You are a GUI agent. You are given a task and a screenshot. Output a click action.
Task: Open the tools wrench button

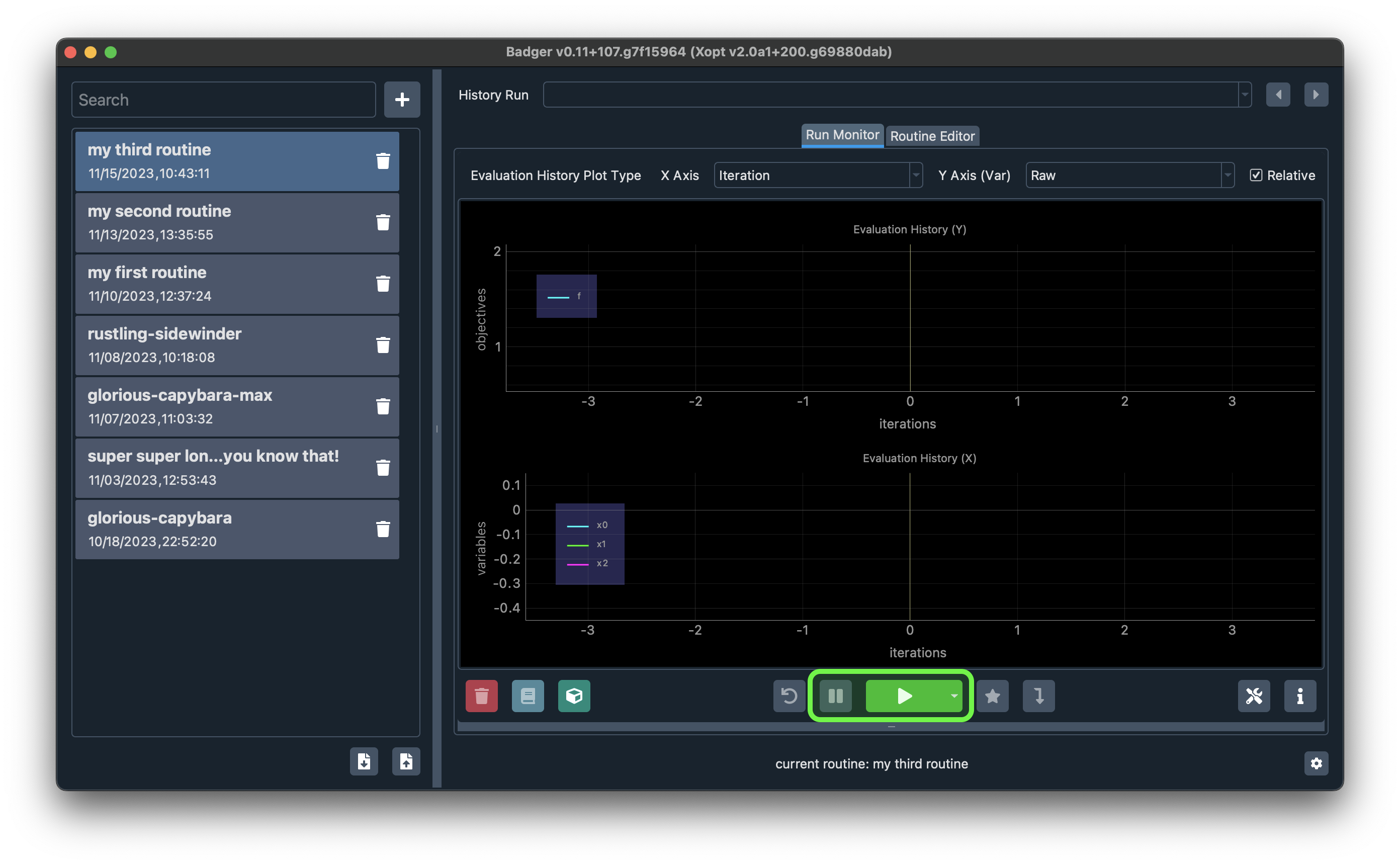1254,696
